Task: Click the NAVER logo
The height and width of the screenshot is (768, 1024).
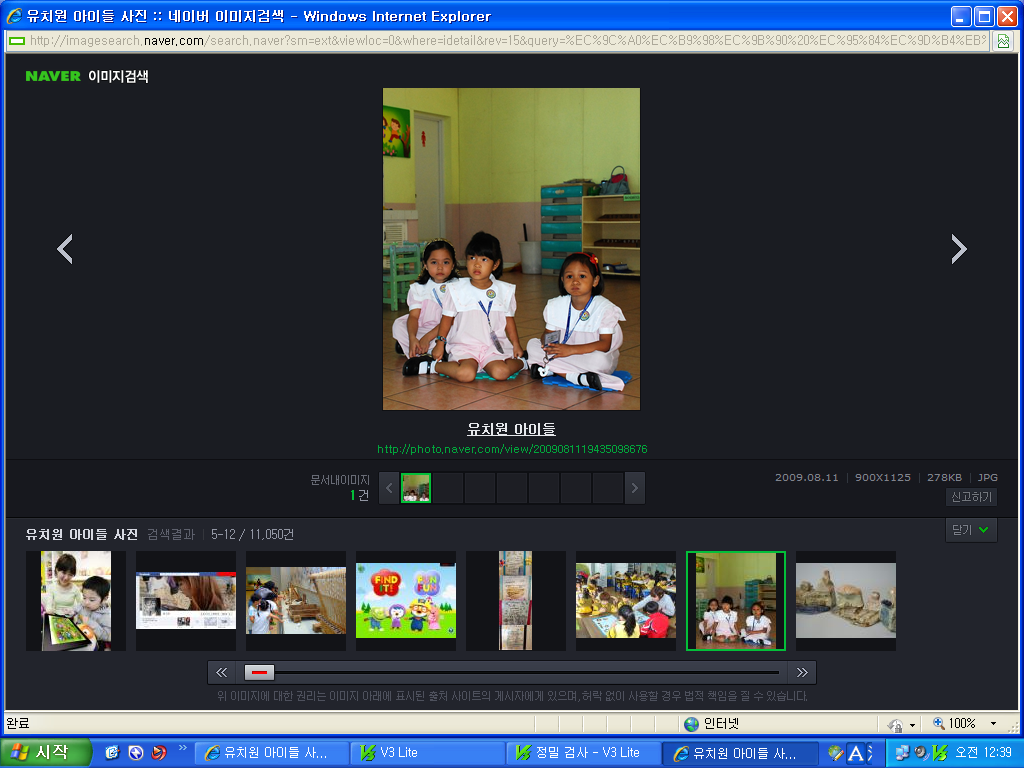Action: (53, 76)
